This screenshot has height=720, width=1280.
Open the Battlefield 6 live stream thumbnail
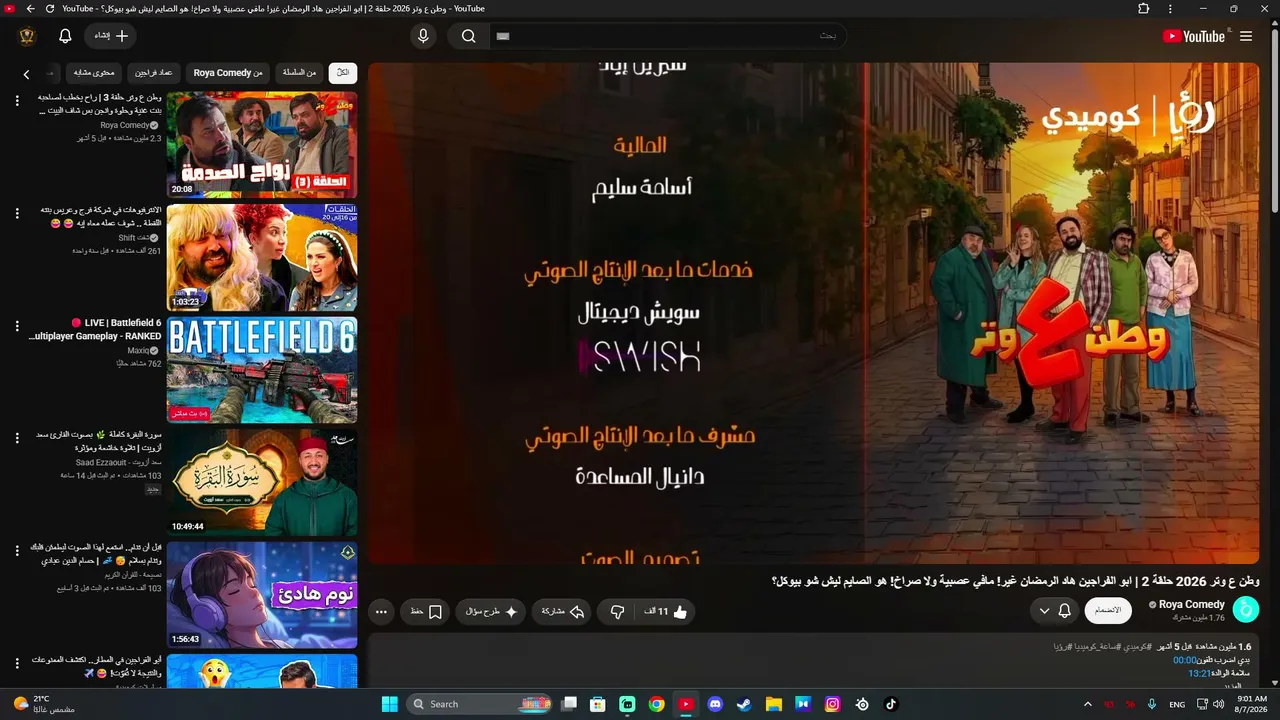262,370
